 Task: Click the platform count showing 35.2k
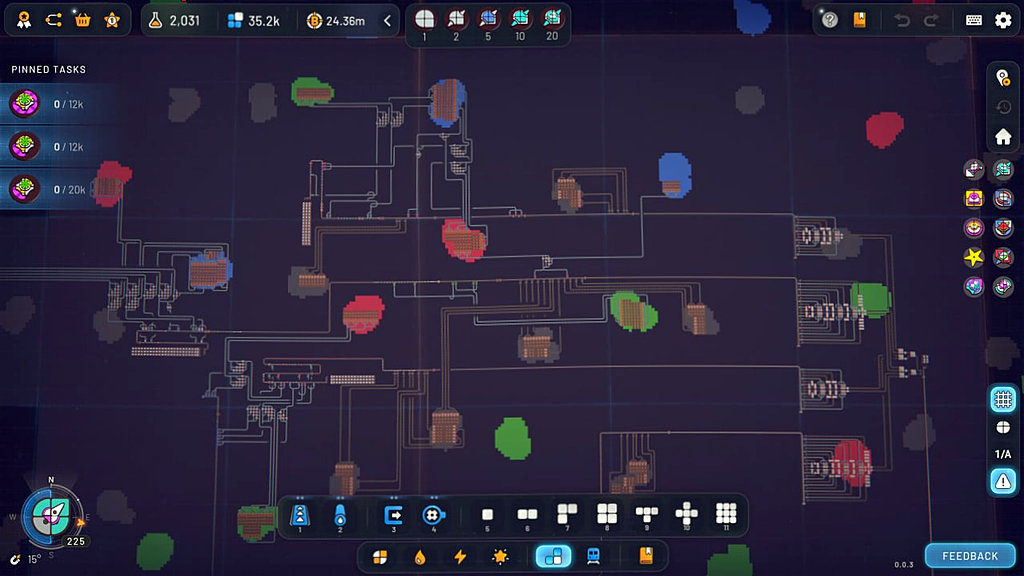click(x=253, y=21)
